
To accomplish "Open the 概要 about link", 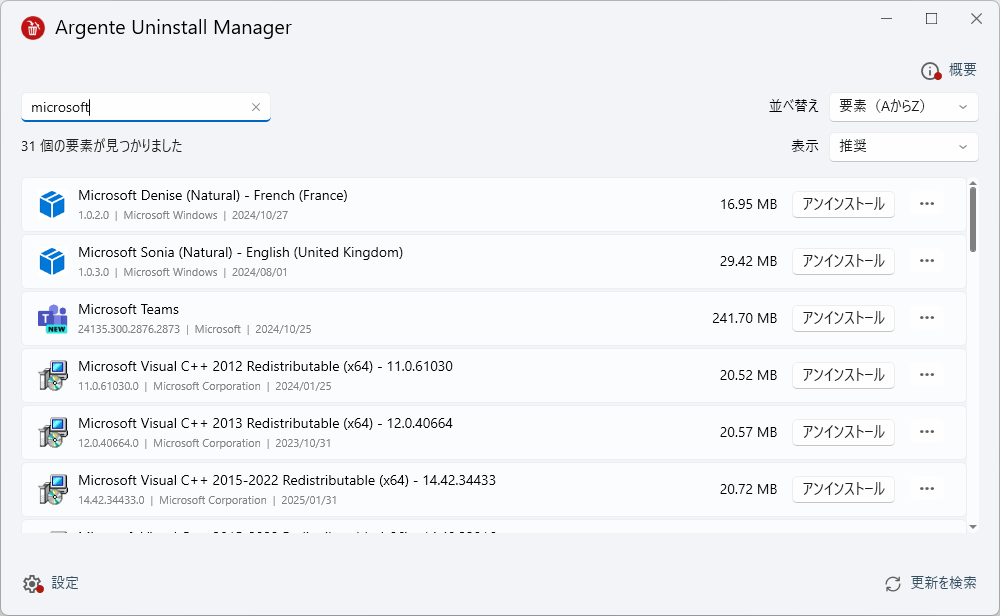I will pos(962,70).
